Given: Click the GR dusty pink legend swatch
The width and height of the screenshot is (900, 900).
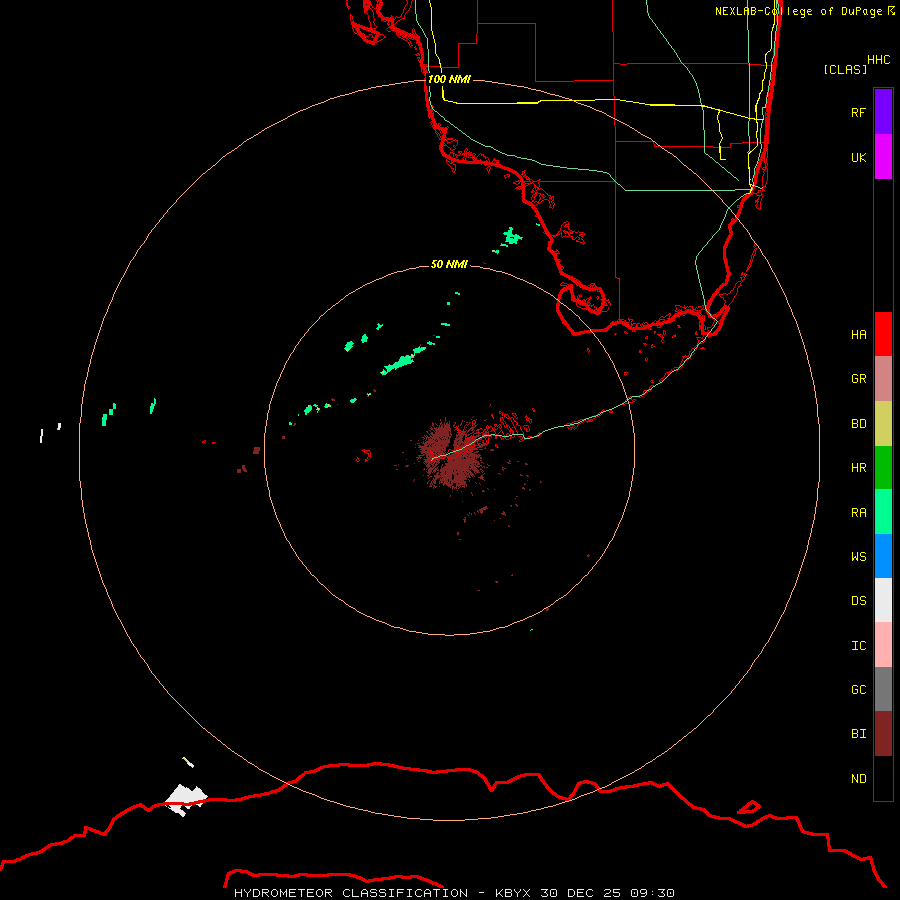Looking at the screenshot, I should (x=883, y=378).
